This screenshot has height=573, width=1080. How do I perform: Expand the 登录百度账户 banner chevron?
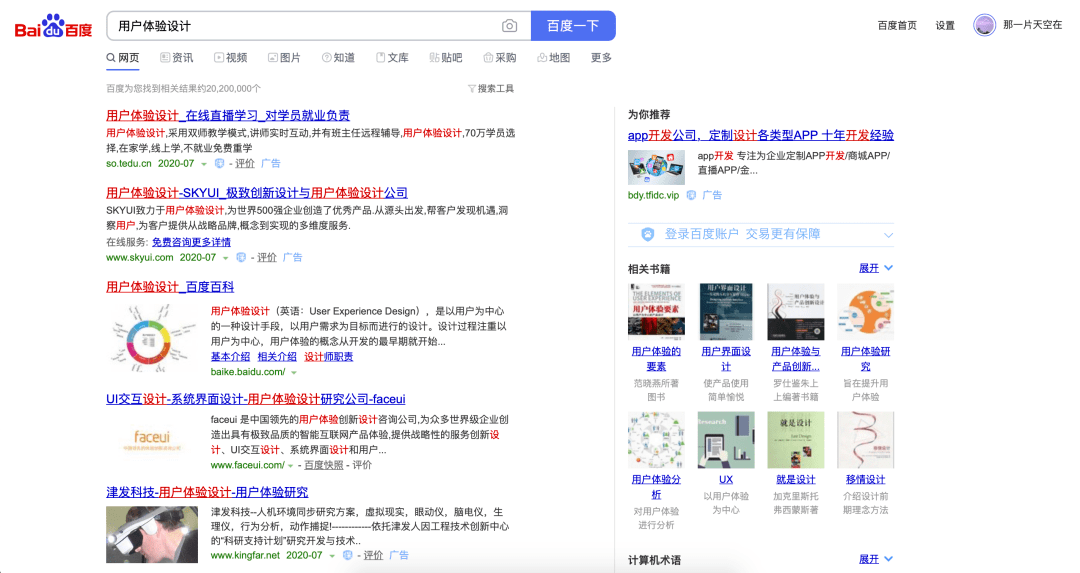point(888,235)
